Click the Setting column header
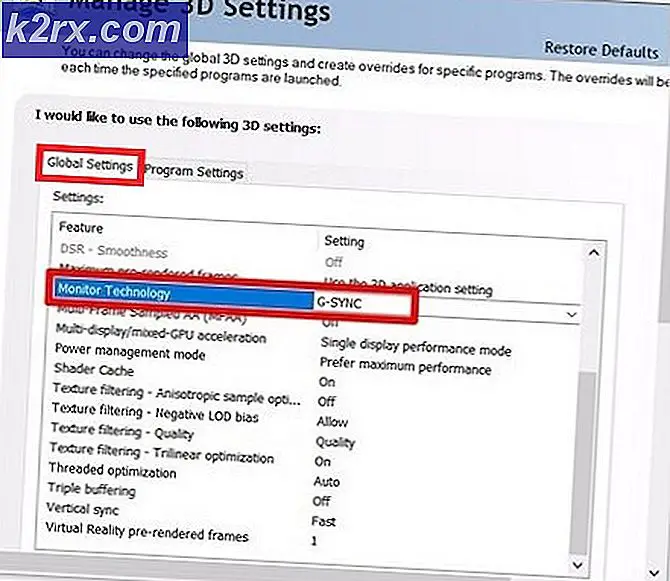 click(344, 241)
